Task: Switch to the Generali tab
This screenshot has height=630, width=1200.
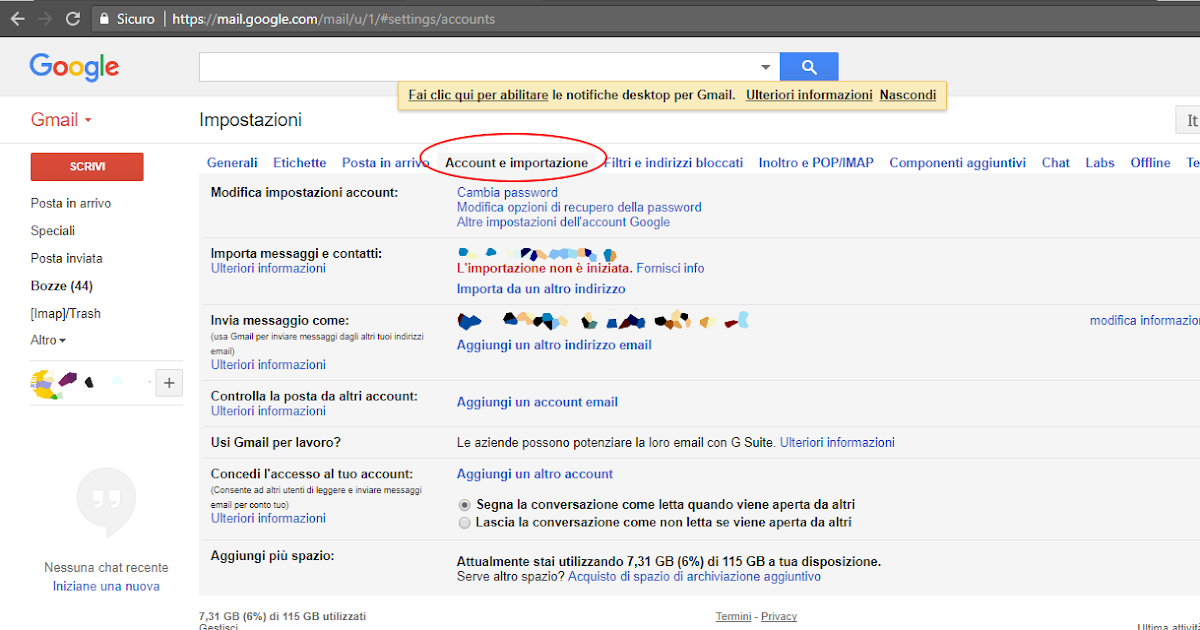Action: 232,163
